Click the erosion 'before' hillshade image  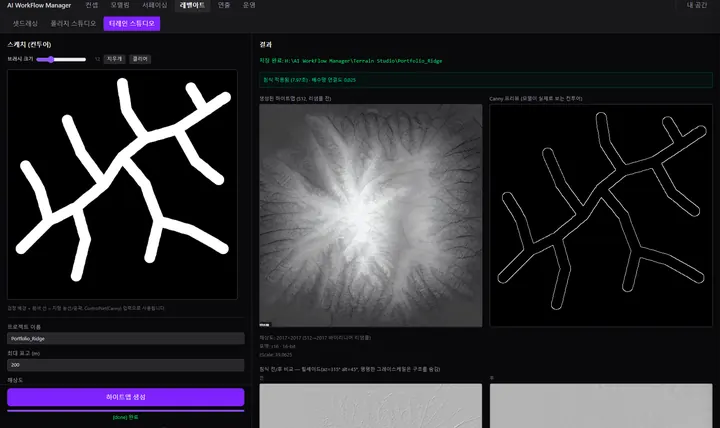371,406
